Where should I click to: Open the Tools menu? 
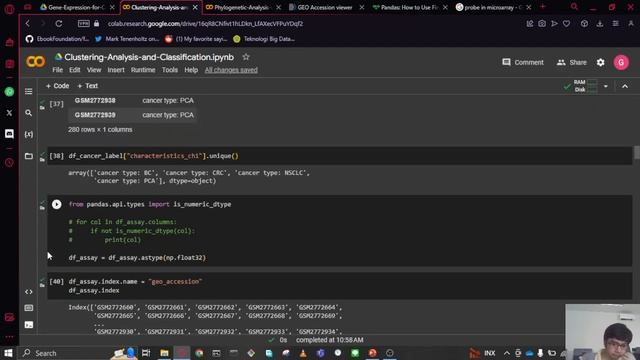(x=170, y=70)
